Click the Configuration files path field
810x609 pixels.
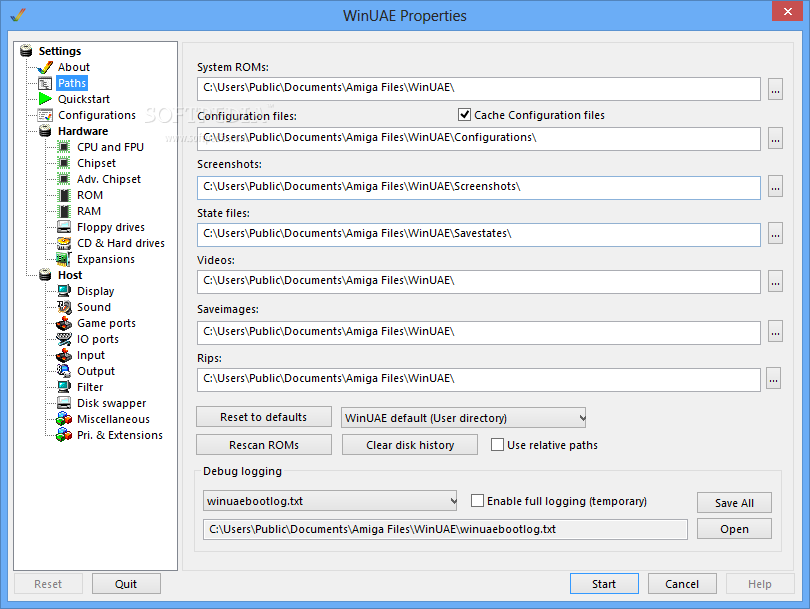pyautogui.click(x=478, y=138)
